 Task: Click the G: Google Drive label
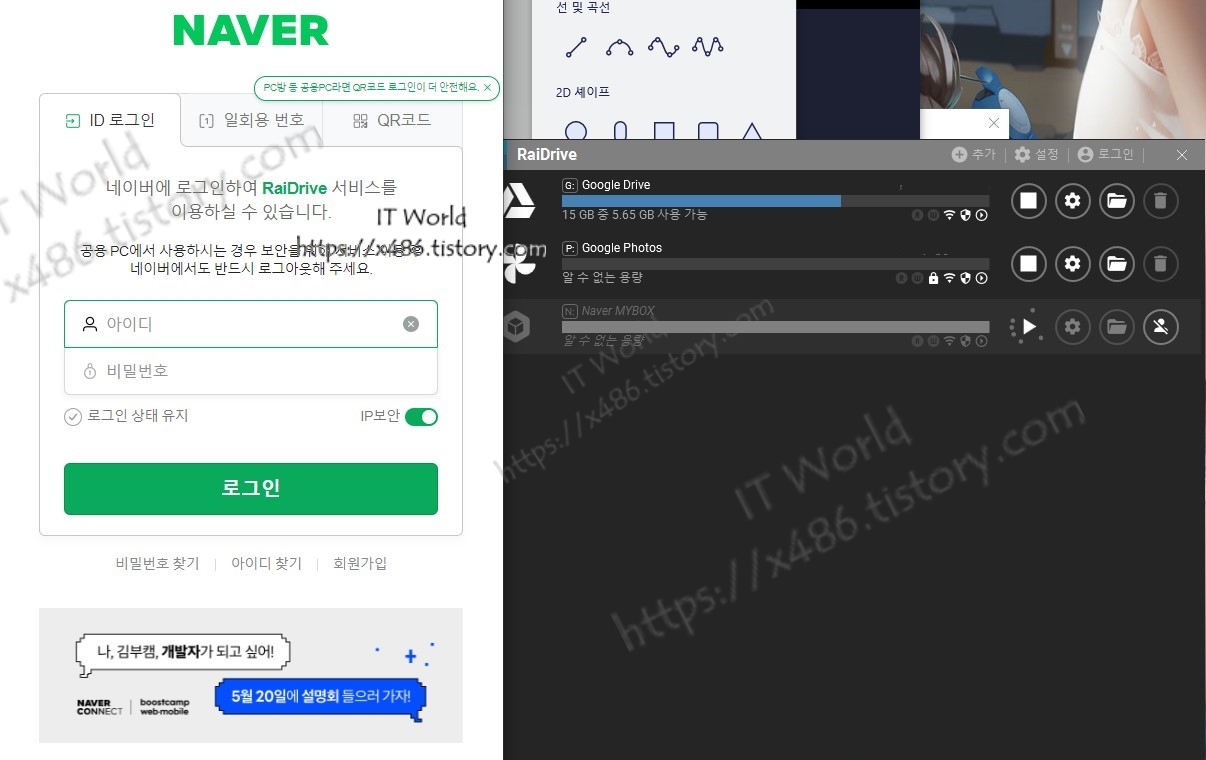pos(606,185)
